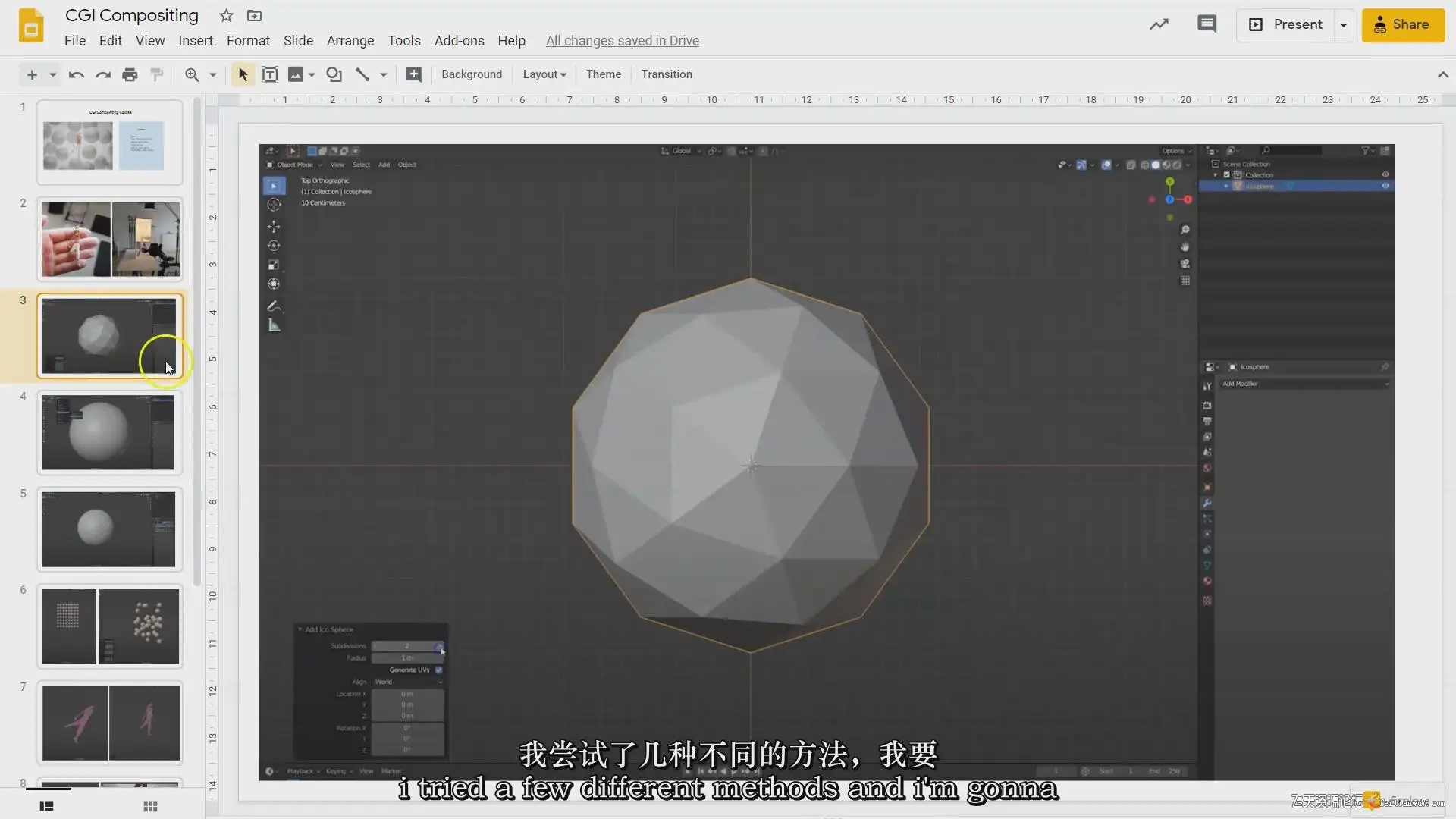The height and width of the screenshot is (819, 1456).
Task: Click the Redo arrow icon
Action: pyautogui.click(x=102, y=74)
